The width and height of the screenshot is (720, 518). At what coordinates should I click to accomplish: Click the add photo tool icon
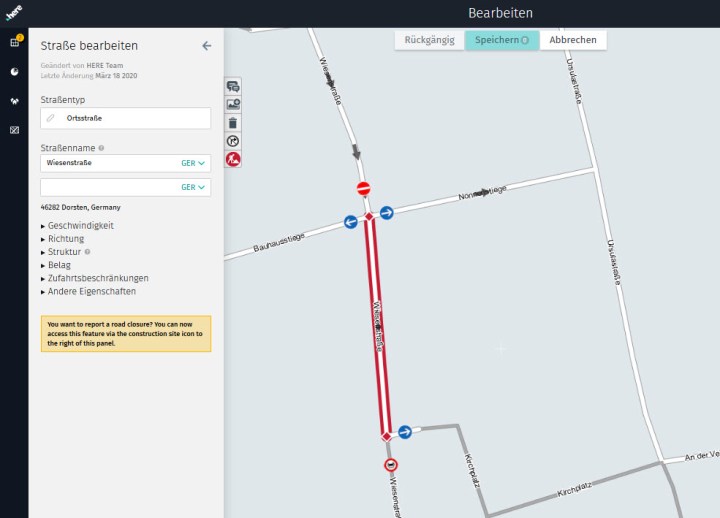coord(233,105)
